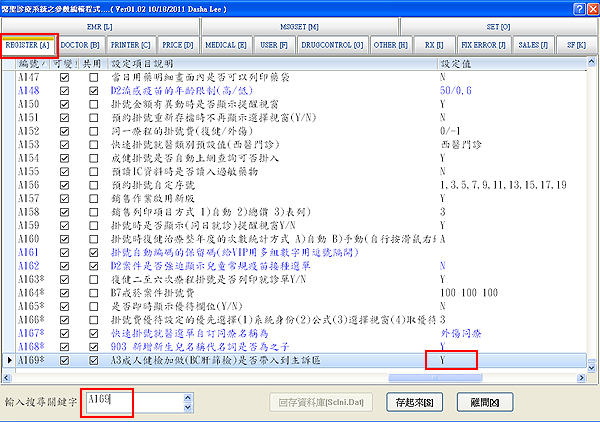Click the down arrow of the search keyword spinner
The height and width of the screenshot is (422, 600).
pyautogui.click(x=187, y=408)
